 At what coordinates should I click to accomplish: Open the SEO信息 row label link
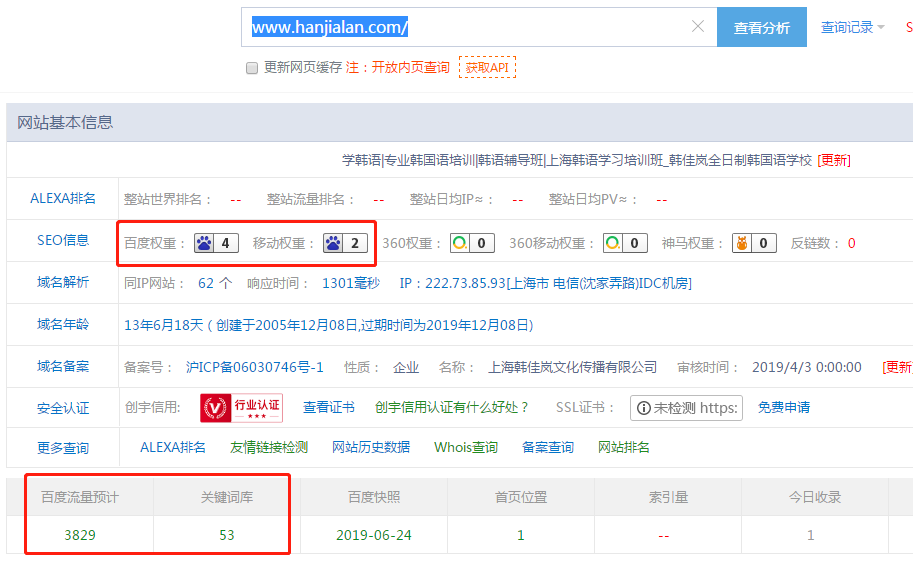click(63, 240)
